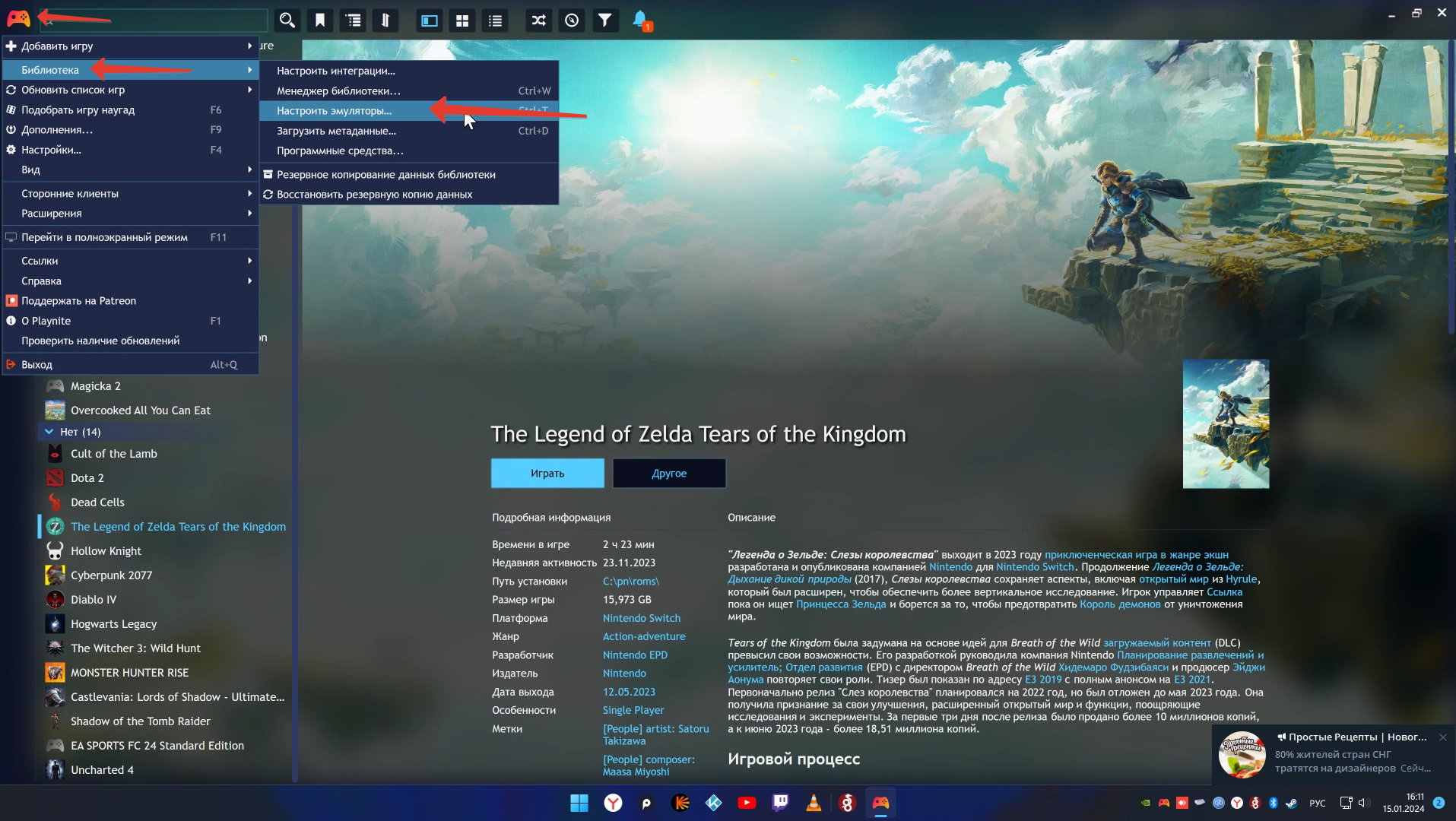Choose 'Восстановить резервную копию данных'
This screenshot has width=1456, height=821.
click(409, 195)
